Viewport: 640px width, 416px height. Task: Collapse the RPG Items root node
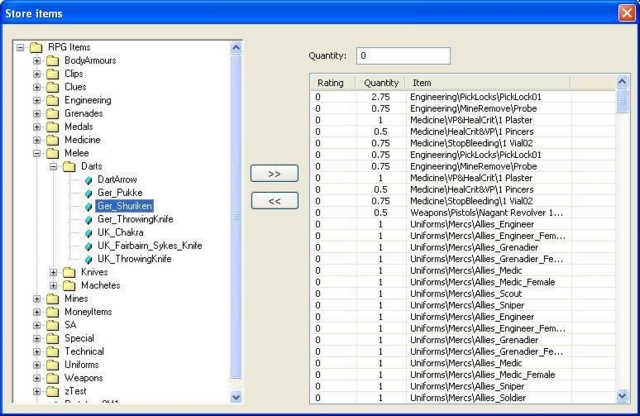point(20,48)
